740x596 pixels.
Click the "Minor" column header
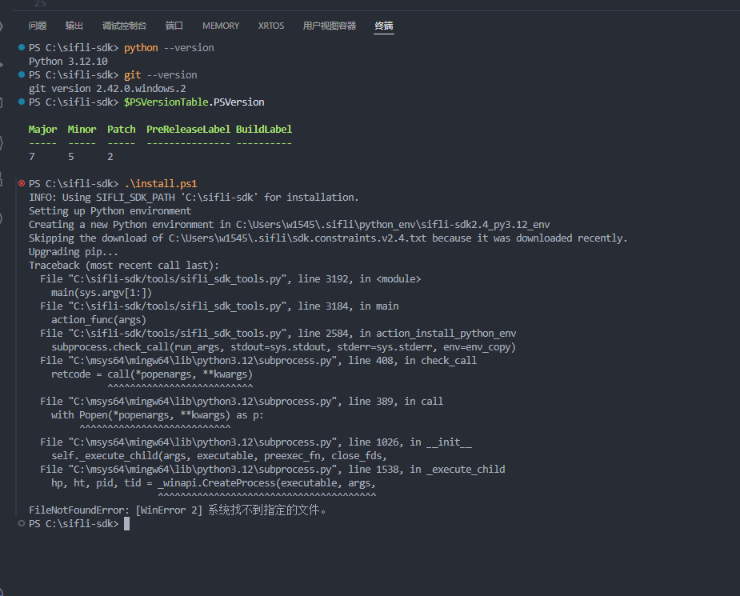(x=82, y=129)
